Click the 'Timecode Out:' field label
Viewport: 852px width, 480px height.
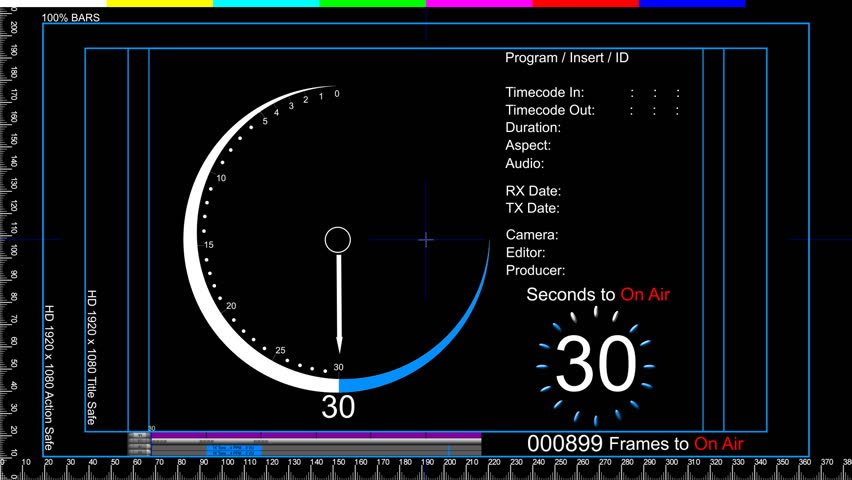pyautogui.click(x=550, y=110)
